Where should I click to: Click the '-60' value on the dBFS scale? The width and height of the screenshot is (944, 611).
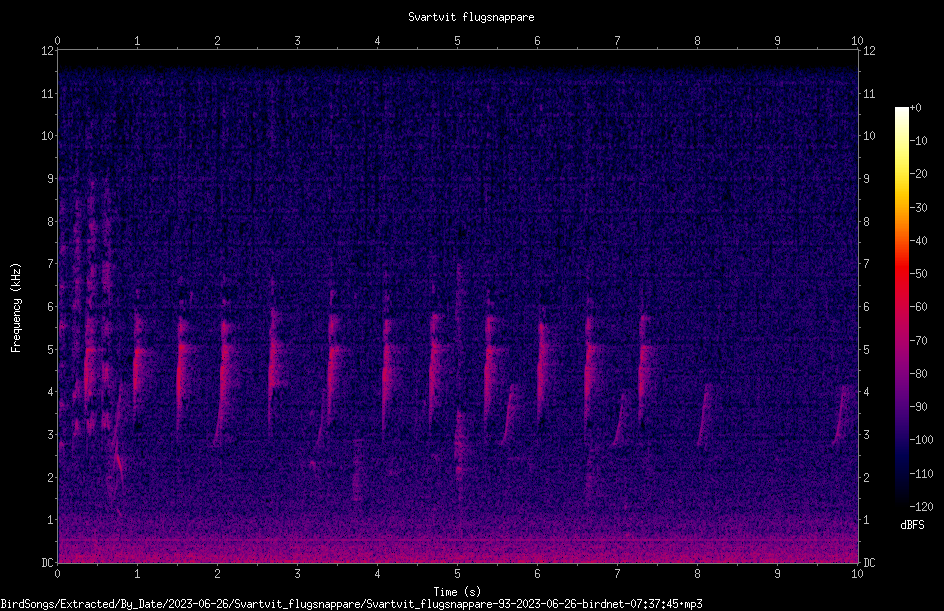coord(918,307)
